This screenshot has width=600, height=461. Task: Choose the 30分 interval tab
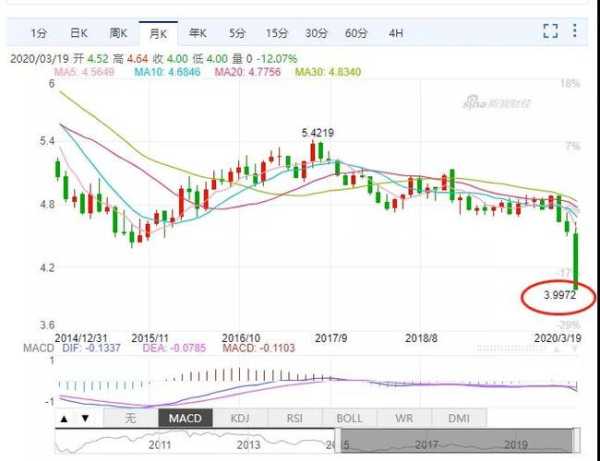point(315,33)
